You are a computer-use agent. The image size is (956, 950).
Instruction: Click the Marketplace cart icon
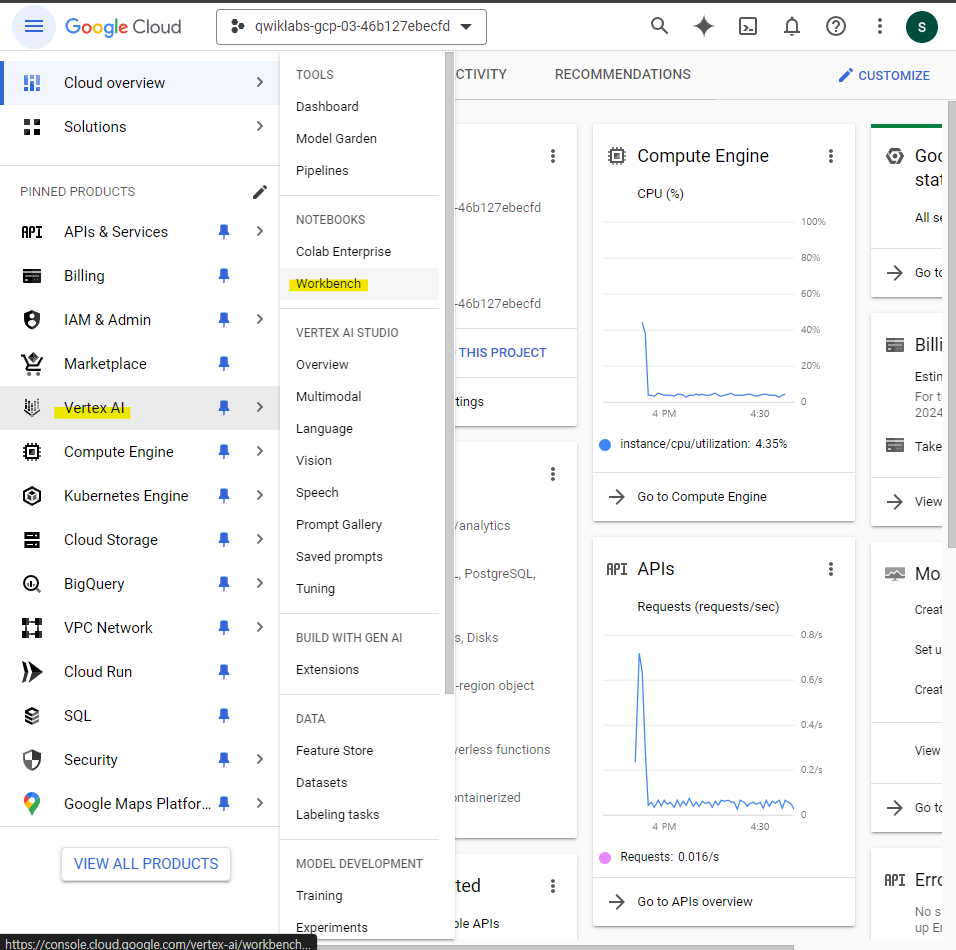[x=32, y=363]
